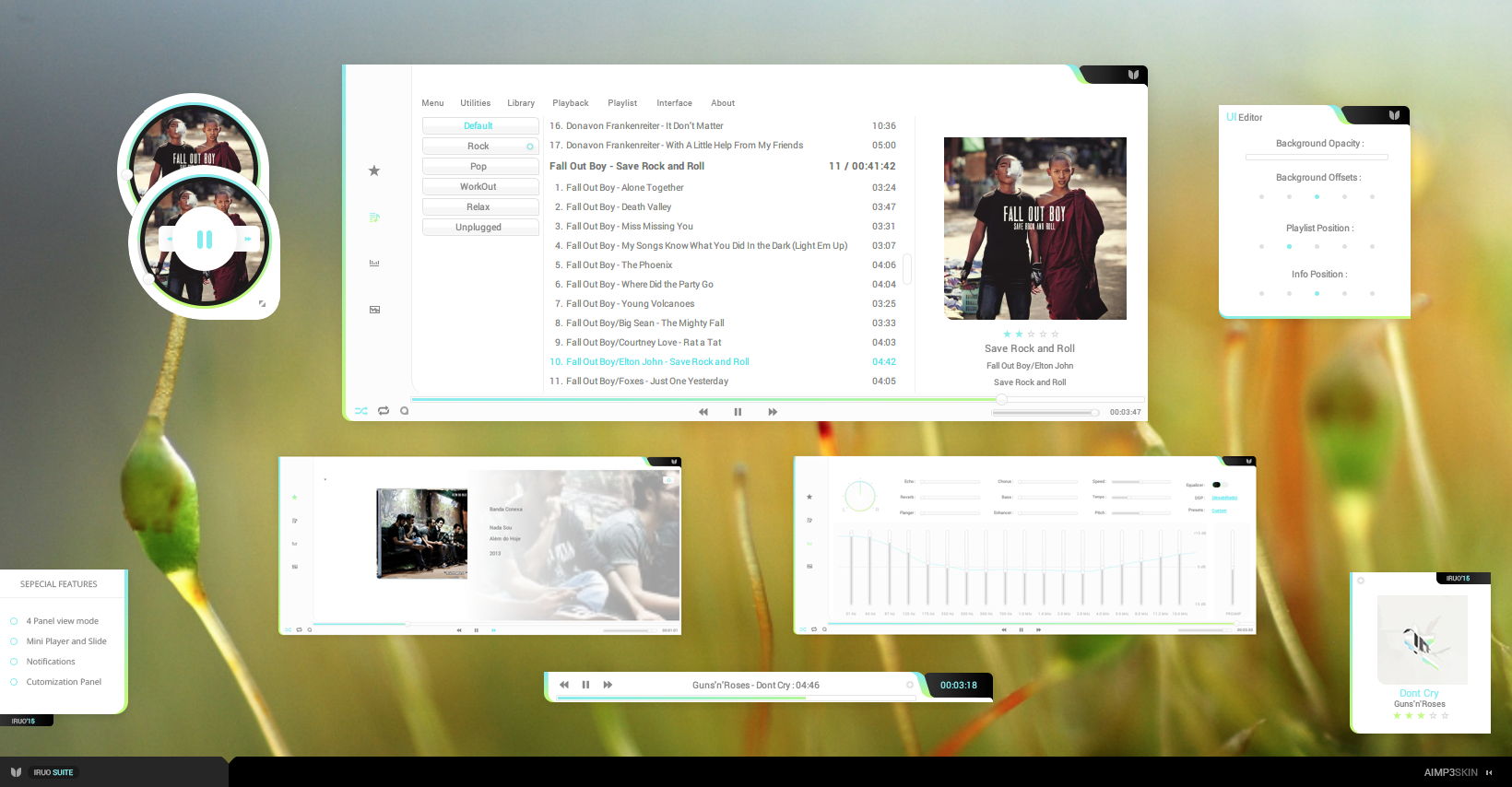Viewport: 1512px width, 787px height.
Task: Pause playback in the main player
Action: (738, 412)
